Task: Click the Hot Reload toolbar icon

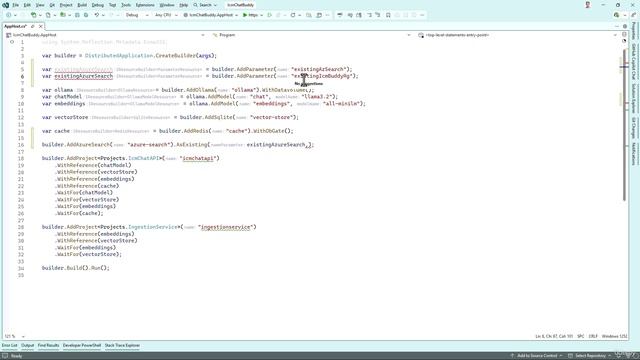Action: point(293,15)
